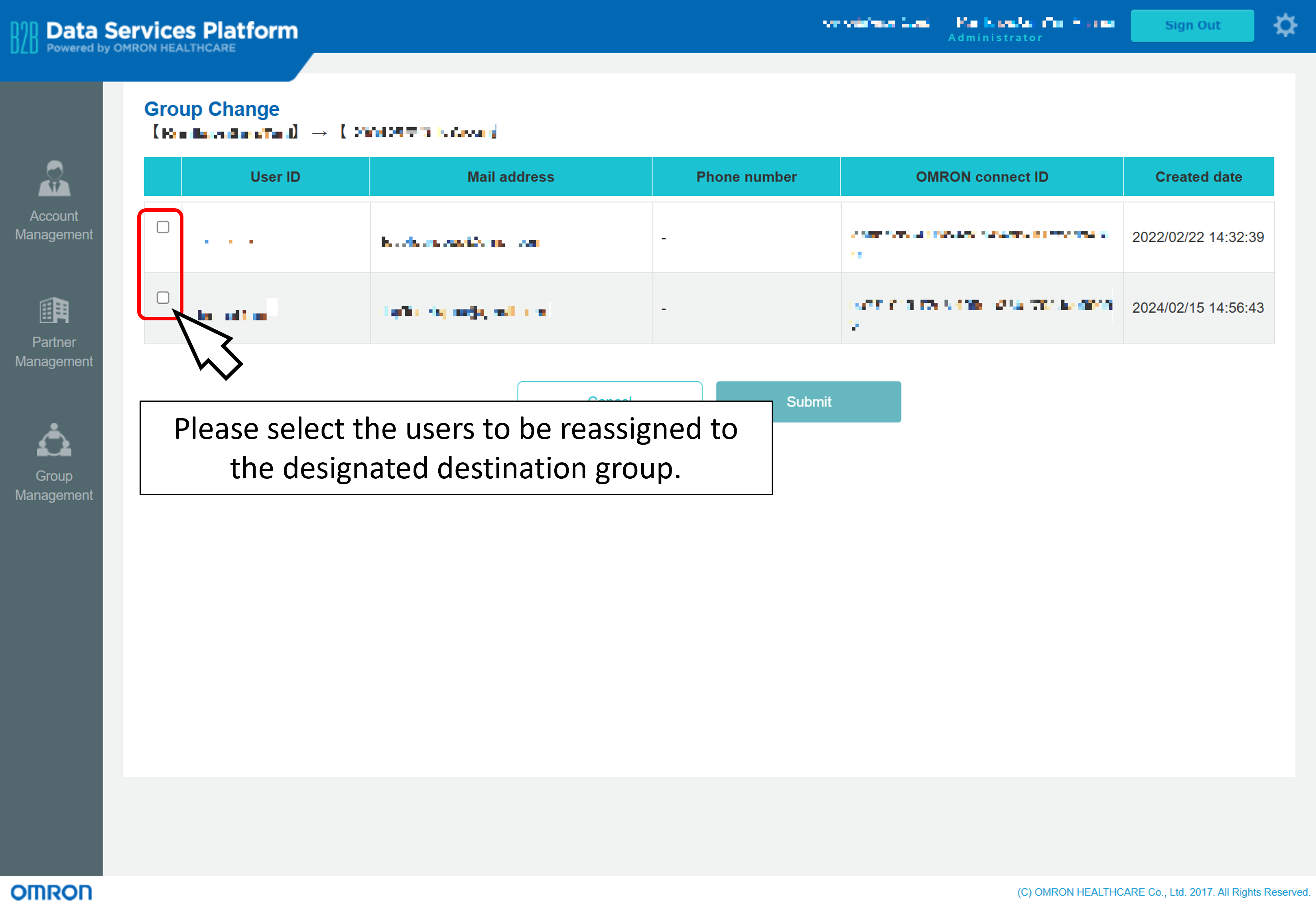The height and width of the screenshot is (906, 1316).
Task: Click the OMRON logo in footer
Action: coord(51,892)
